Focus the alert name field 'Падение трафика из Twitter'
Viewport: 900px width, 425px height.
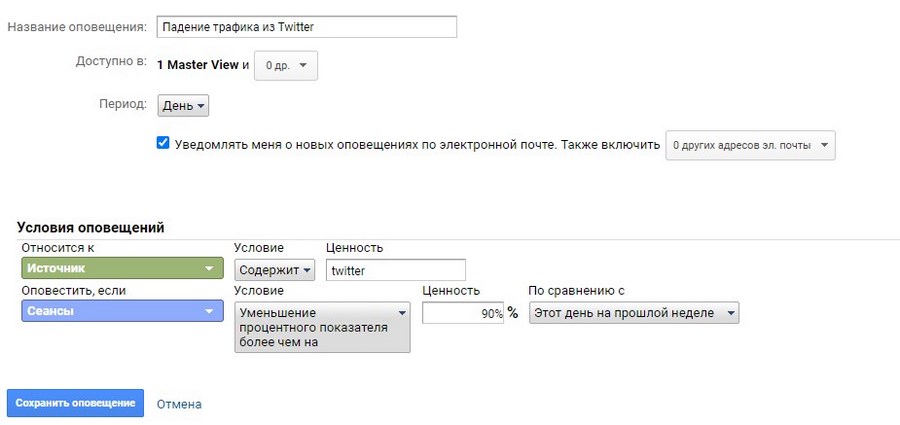click(307, 27)
